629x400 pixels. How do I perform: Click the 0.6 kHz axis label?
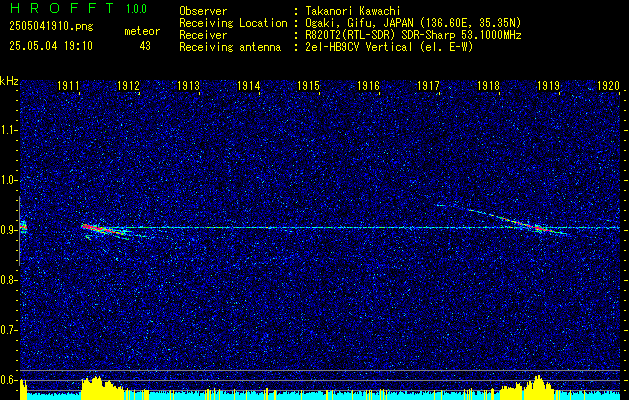tap(9, 380)
